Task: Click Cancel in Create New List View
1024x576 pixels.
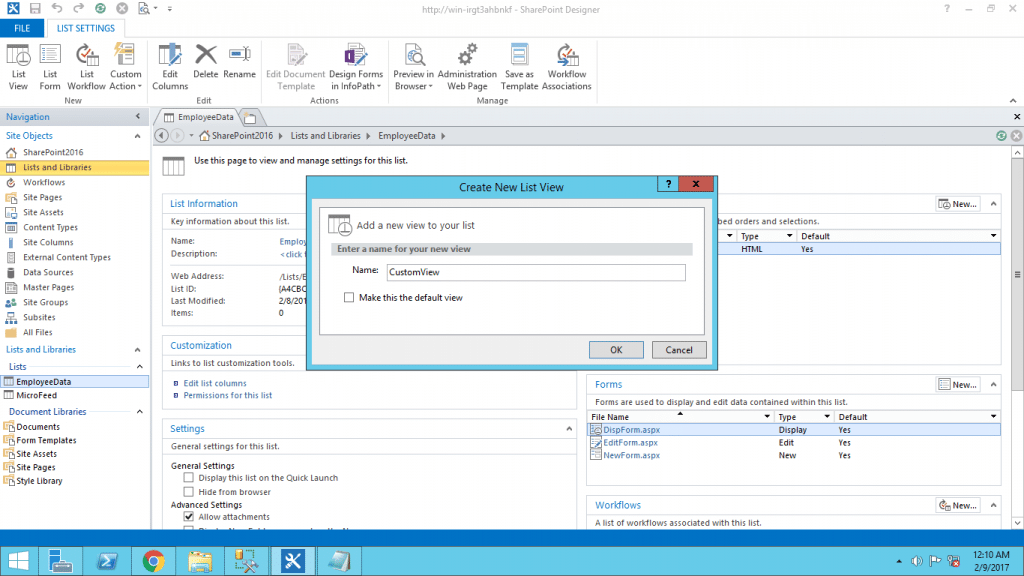Action: pos(679,350)
